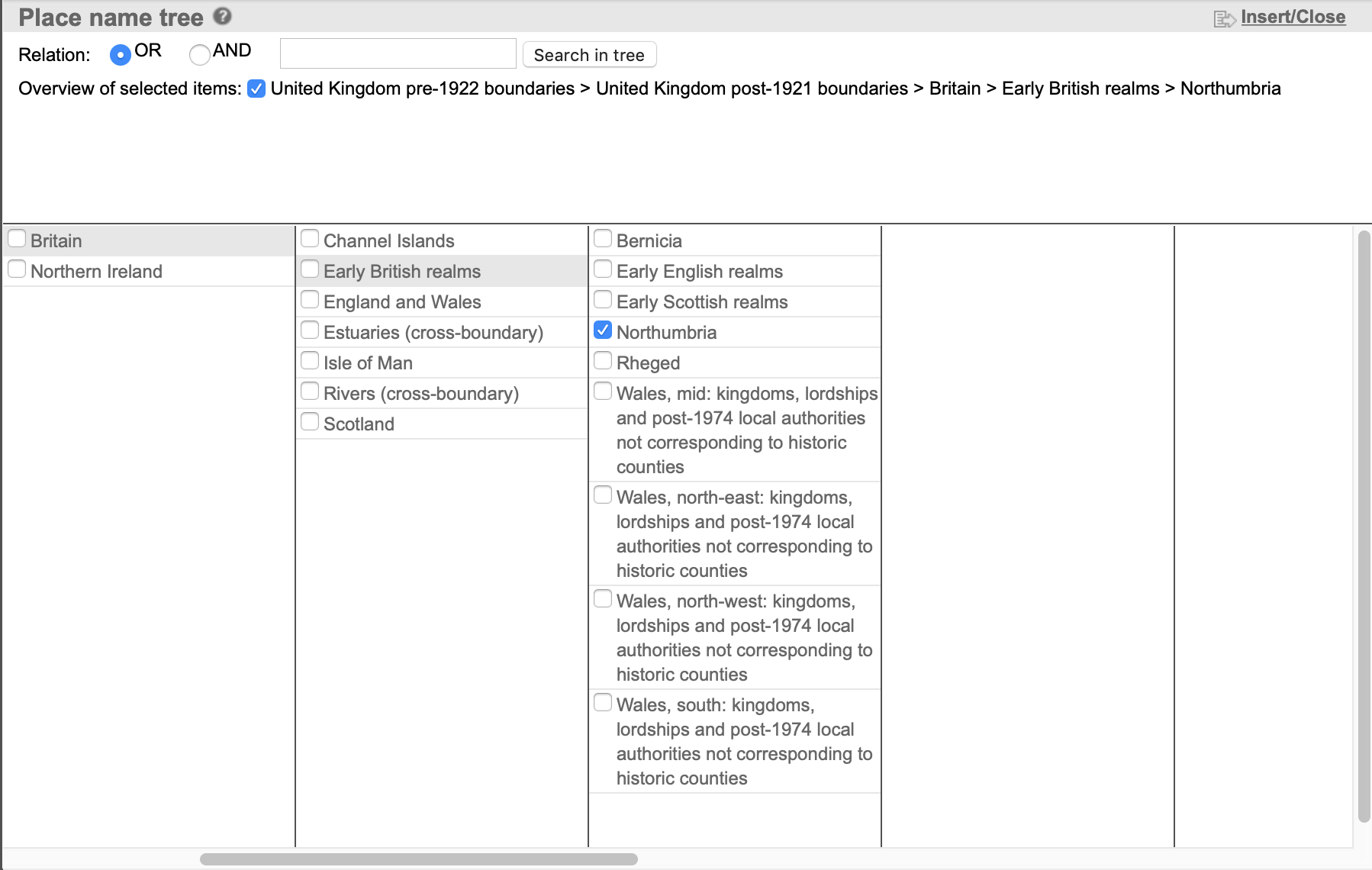1372x870 pixels.
Task: Click the Insert/Close link
Action: coord(1293,17)
